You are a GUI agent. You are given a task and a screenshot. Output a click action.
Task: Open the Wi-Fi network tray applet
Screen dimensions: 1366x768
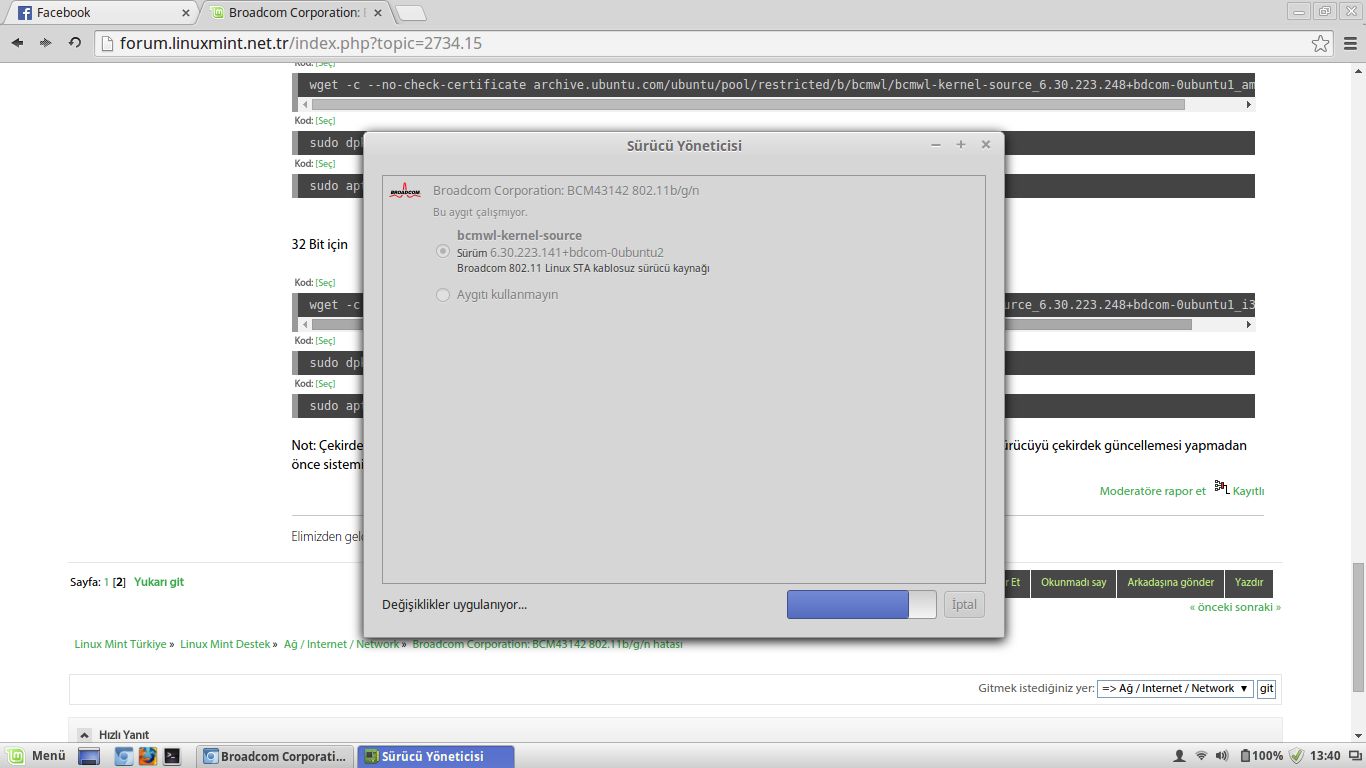click(1201, 756)
